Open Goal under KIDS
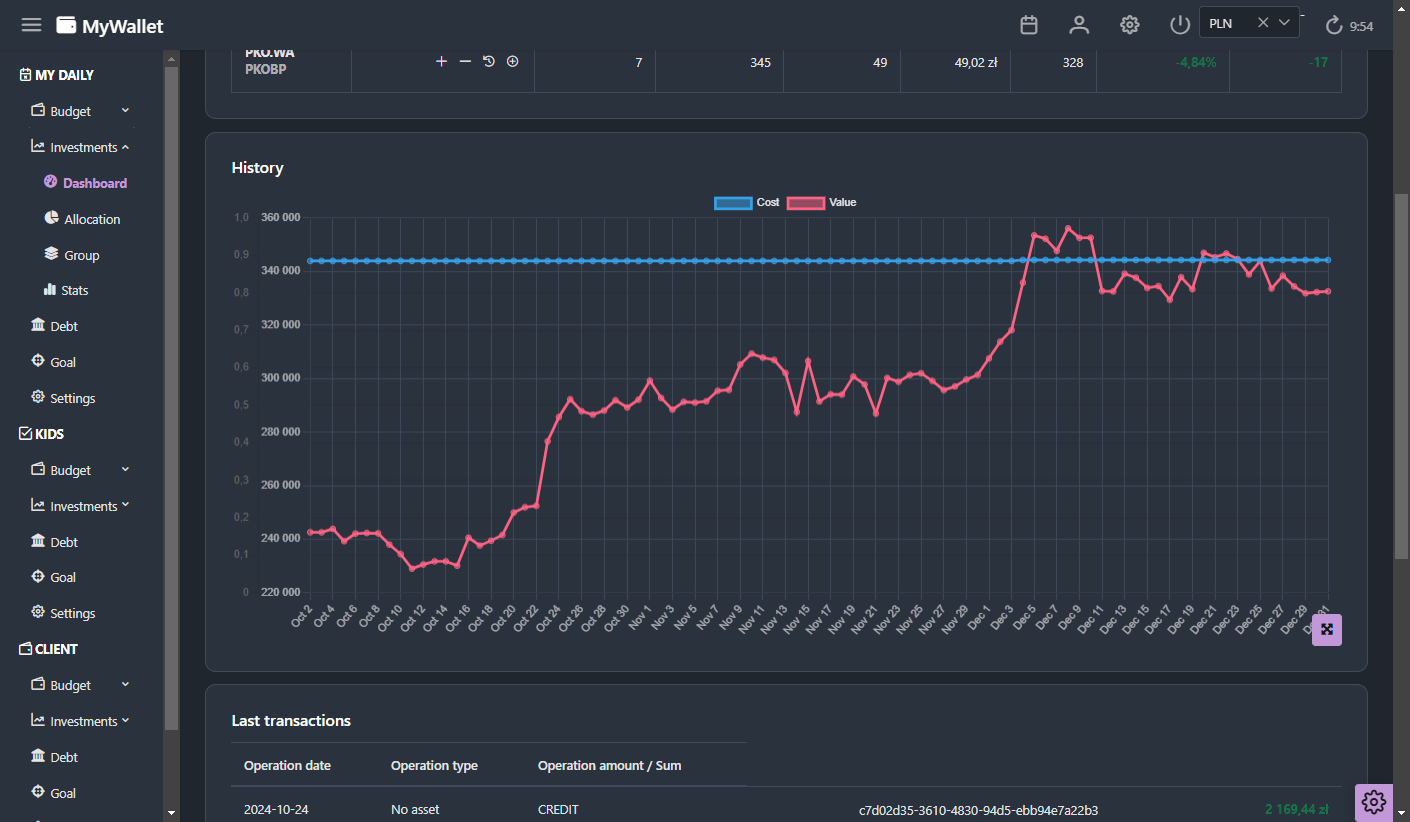This screenshot has width=1410, height=822. tap(54, 577)
